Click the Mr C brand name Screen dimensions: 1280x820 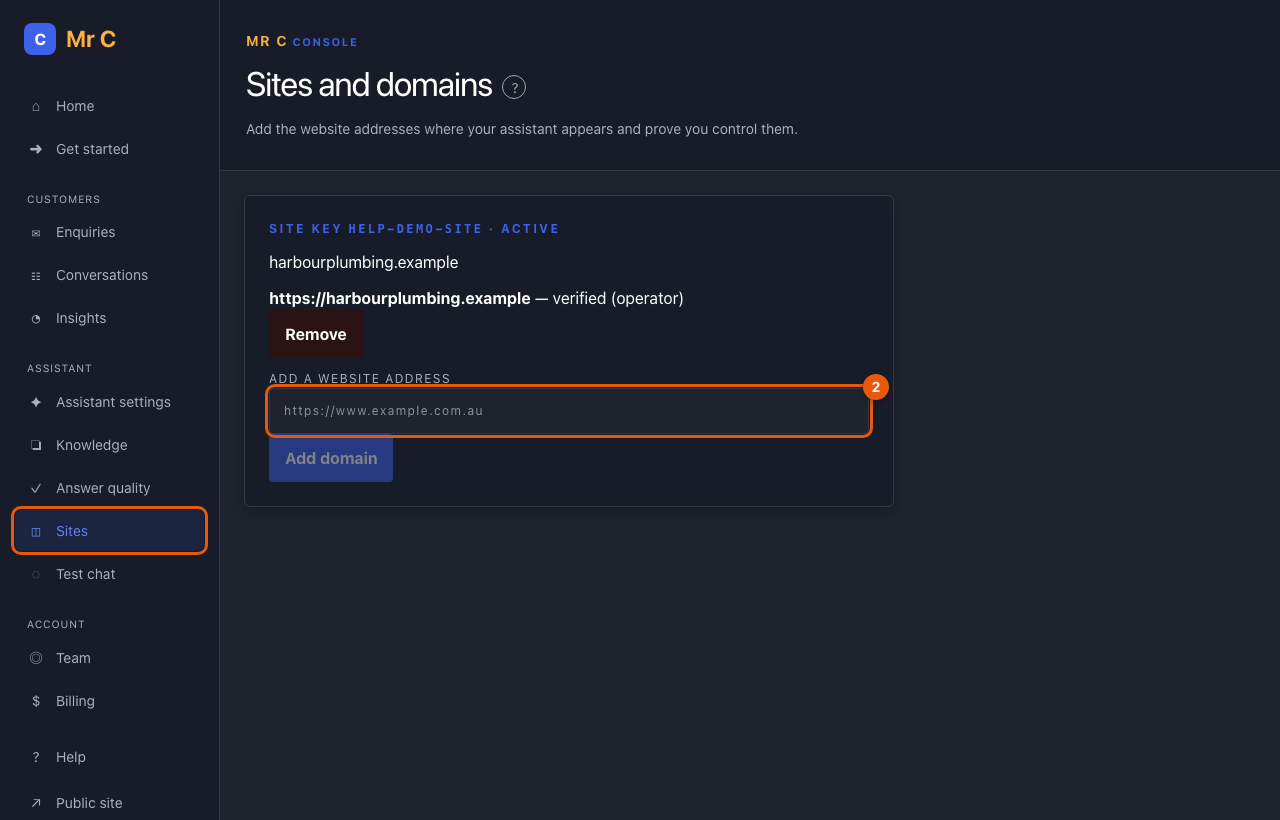91,39
